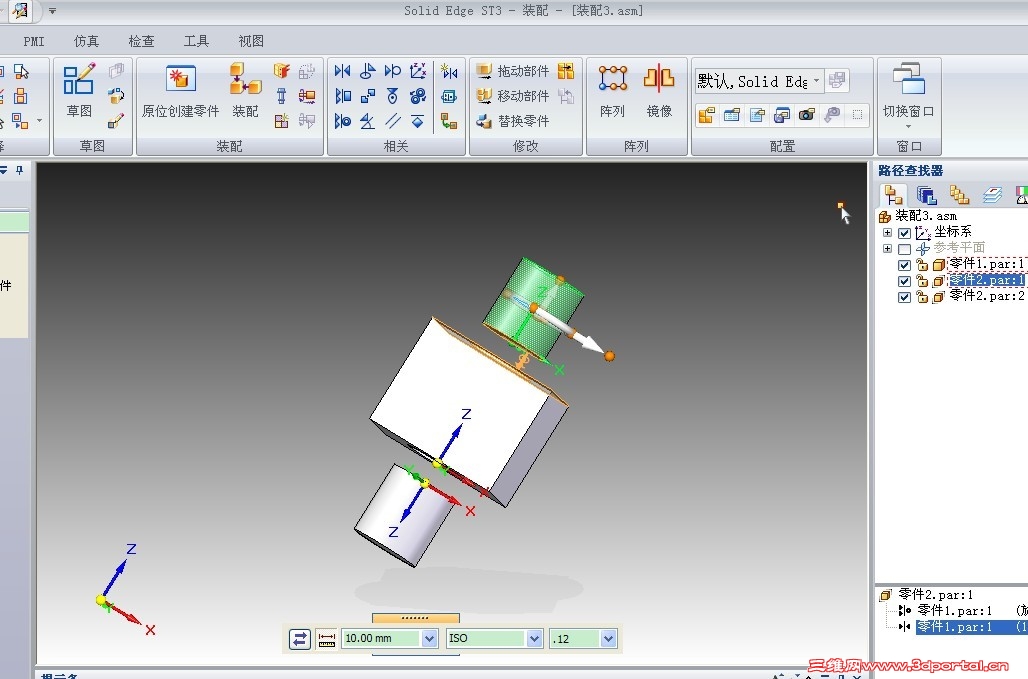Click the 移动部件 button
This screenshot has height=679, width=1028.
(x=513, y=96)
